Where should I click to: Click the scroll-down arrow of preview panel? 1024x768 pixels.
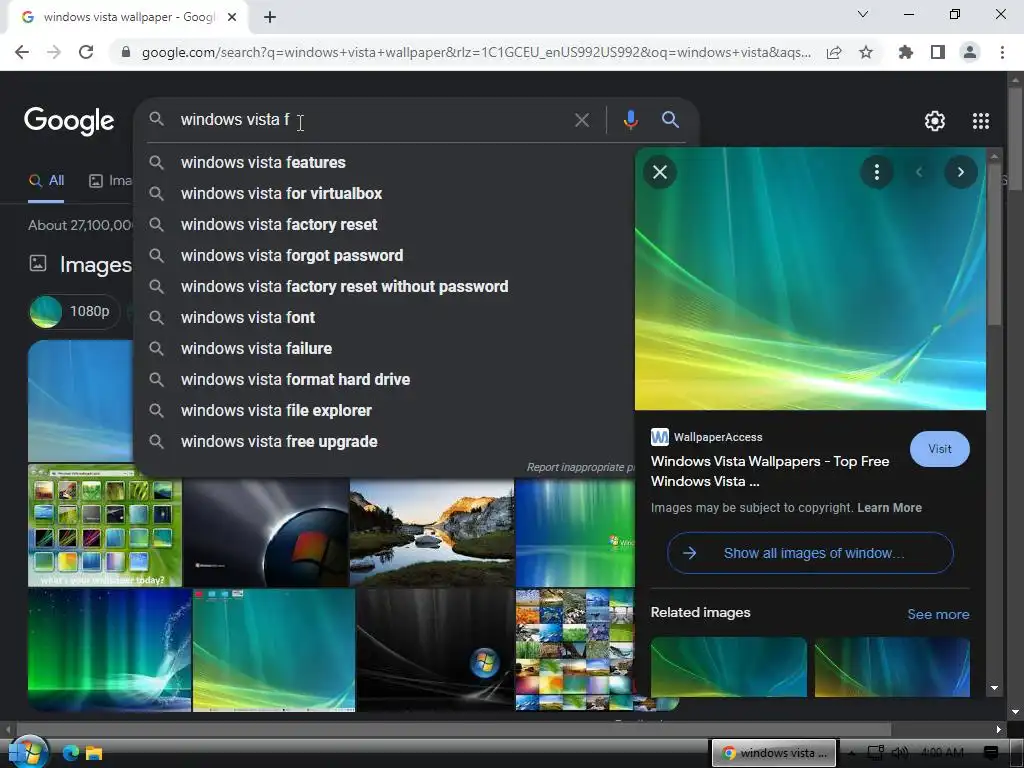click(994, 688)
